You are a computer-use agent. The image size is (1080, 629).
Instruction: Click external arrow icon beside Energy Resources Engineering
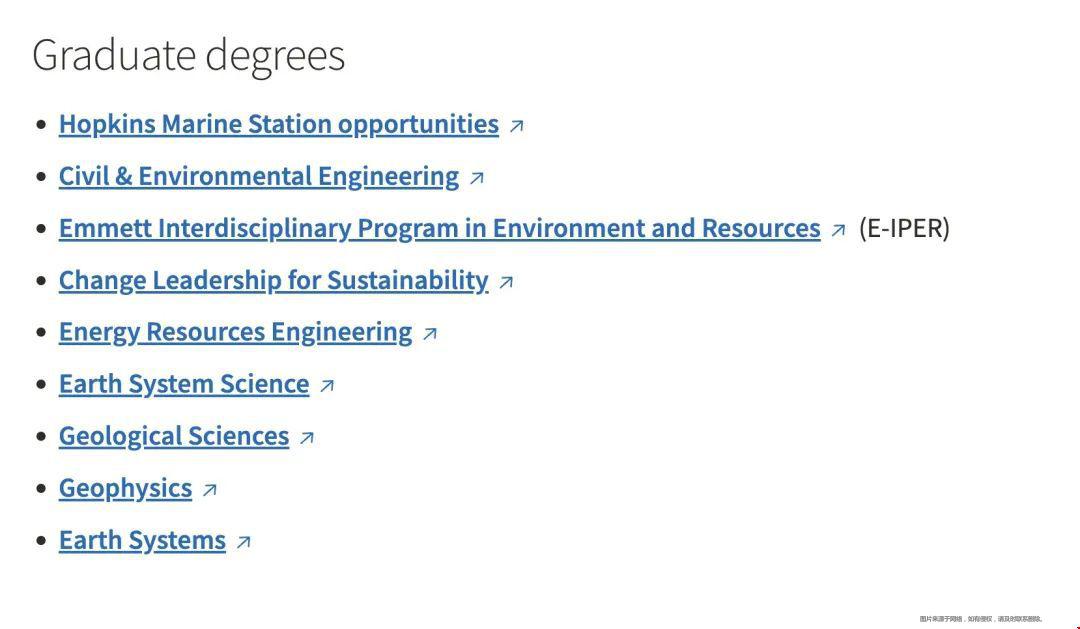click(430, 334)
